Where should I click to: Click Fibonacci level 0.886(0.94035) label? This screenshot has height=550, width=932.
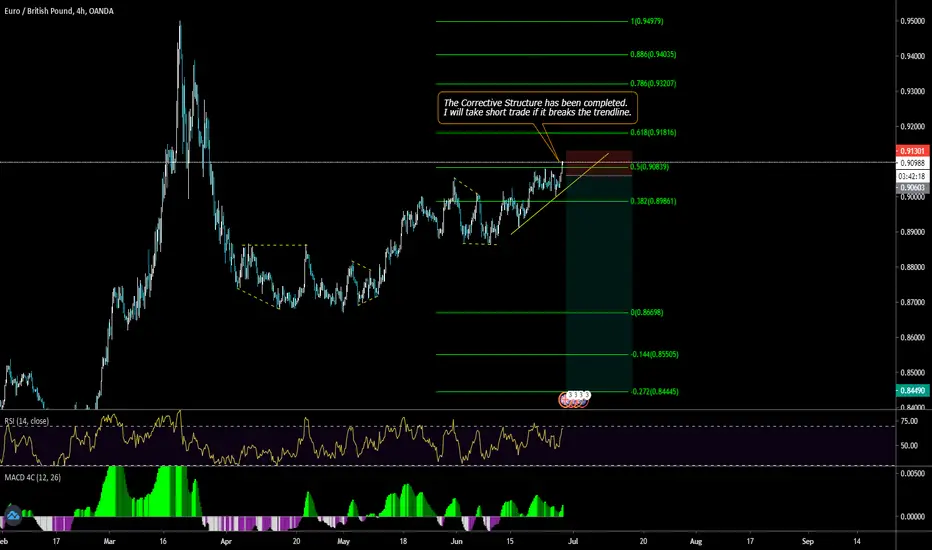tap(653, 54)
